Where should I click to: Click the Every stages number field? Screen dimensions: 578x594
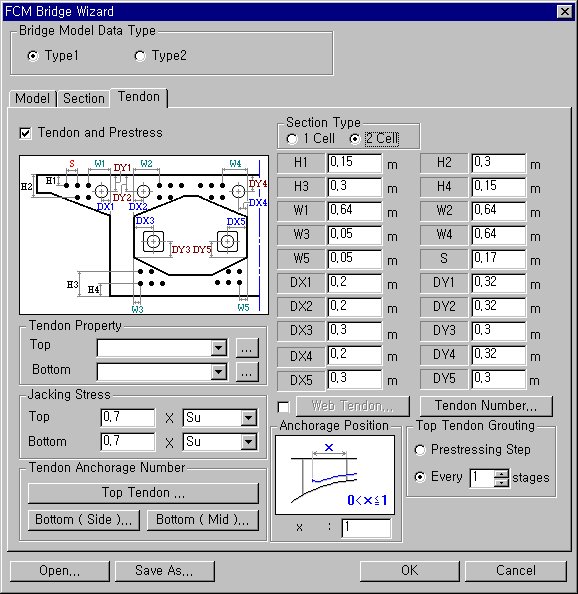(482, 478)
